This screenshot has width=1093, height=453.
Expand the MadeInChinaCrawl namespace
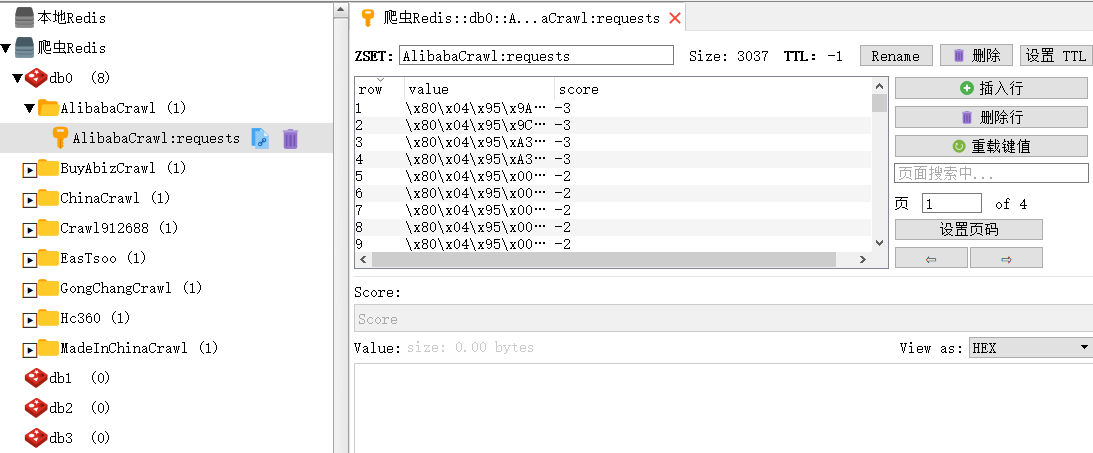30,349
